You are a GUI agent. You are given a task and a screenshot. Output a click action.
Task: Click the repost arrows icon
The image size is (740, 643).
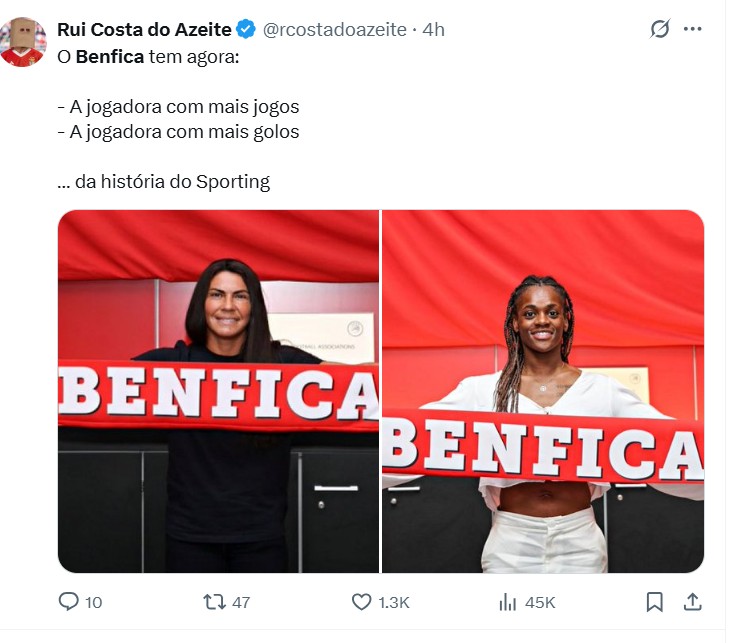click(215, 602)
